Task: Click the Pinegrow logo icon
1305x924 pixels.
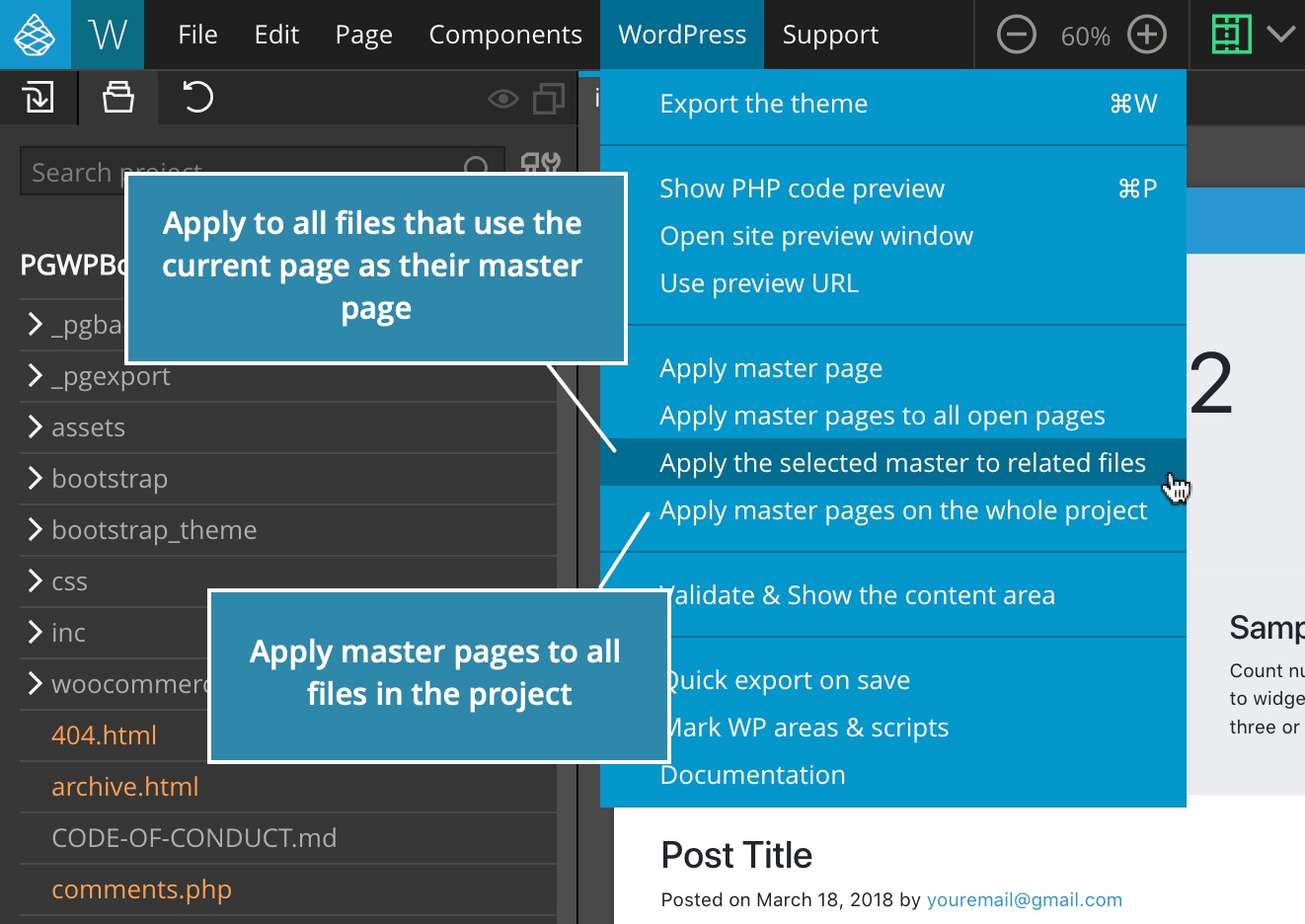Action: [x=35, y=35]
